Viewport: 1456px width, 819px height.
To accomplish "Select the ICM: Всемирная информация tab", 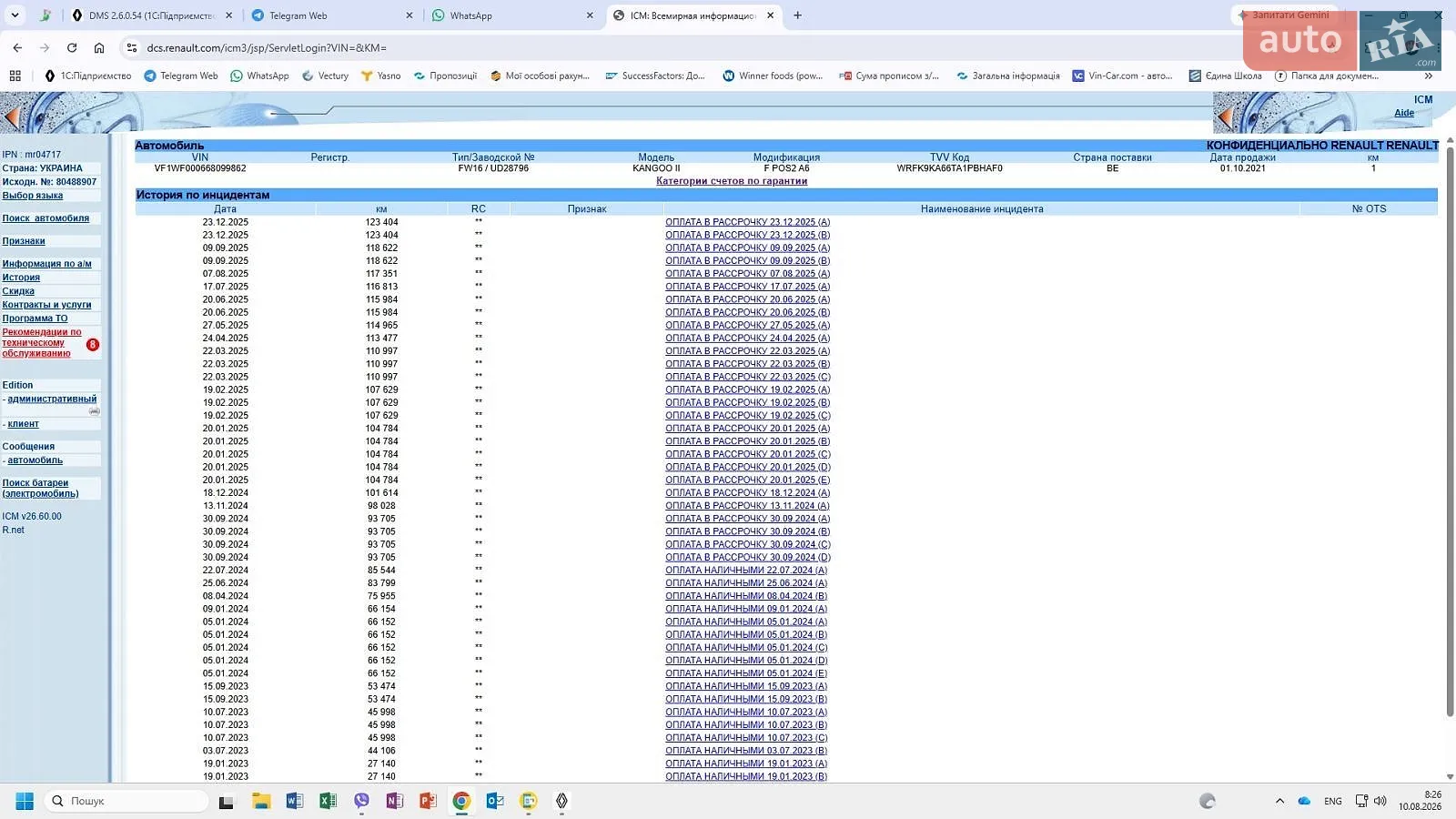I will click(694, 15).
